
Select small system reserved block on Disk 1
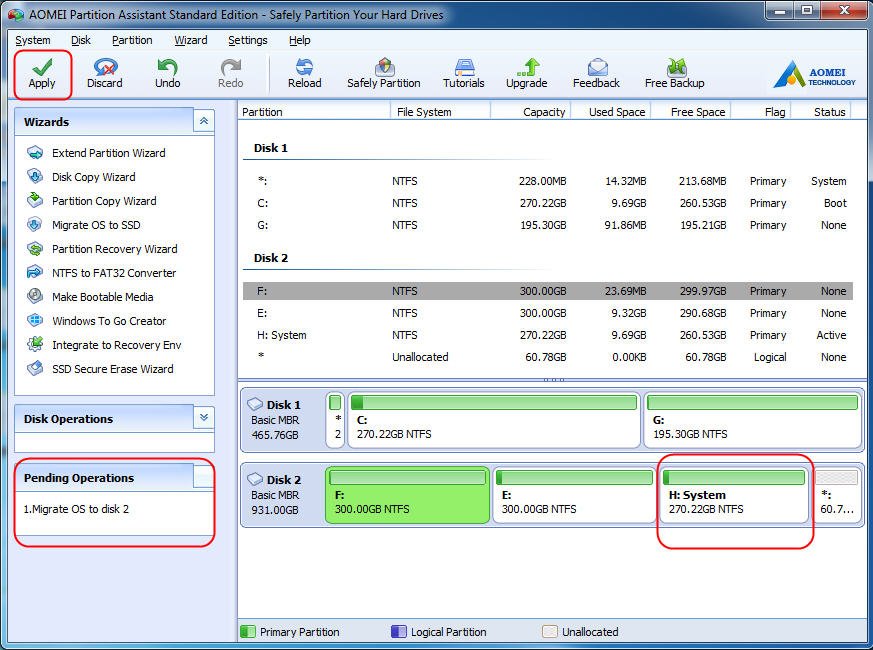(335, 421)
